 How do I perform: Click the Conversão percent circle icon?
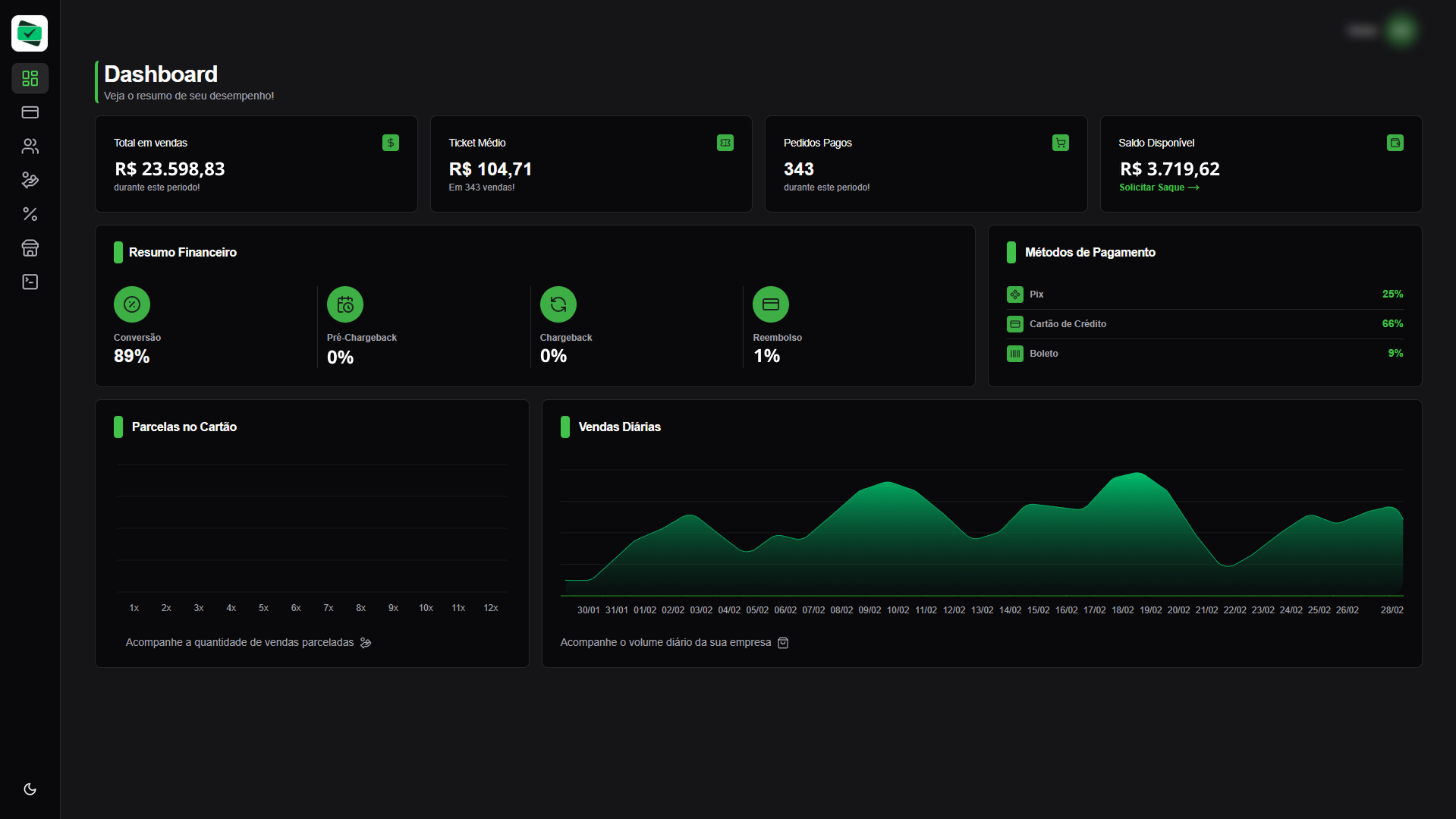tap(132, 304)
